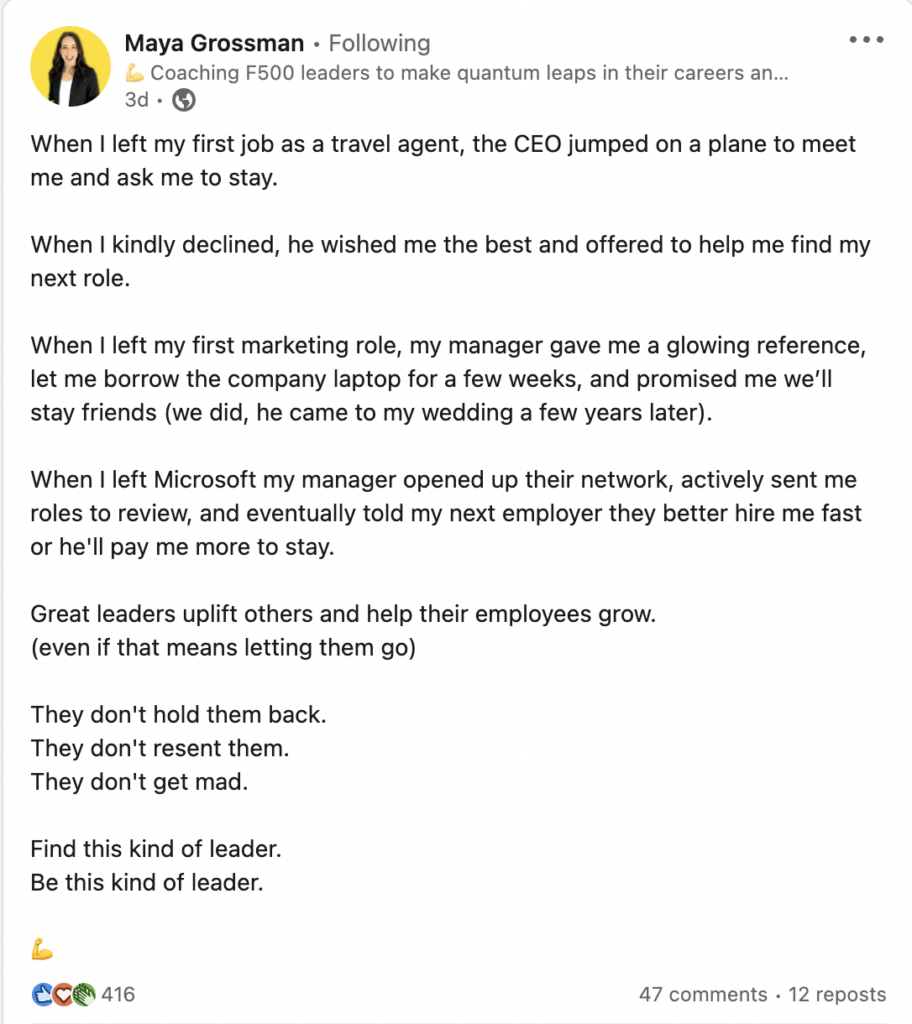This screenshot has height=1024, width=912.
Task: Click the 'They don't get mad.' line
Action: click(x=139, y=782)
